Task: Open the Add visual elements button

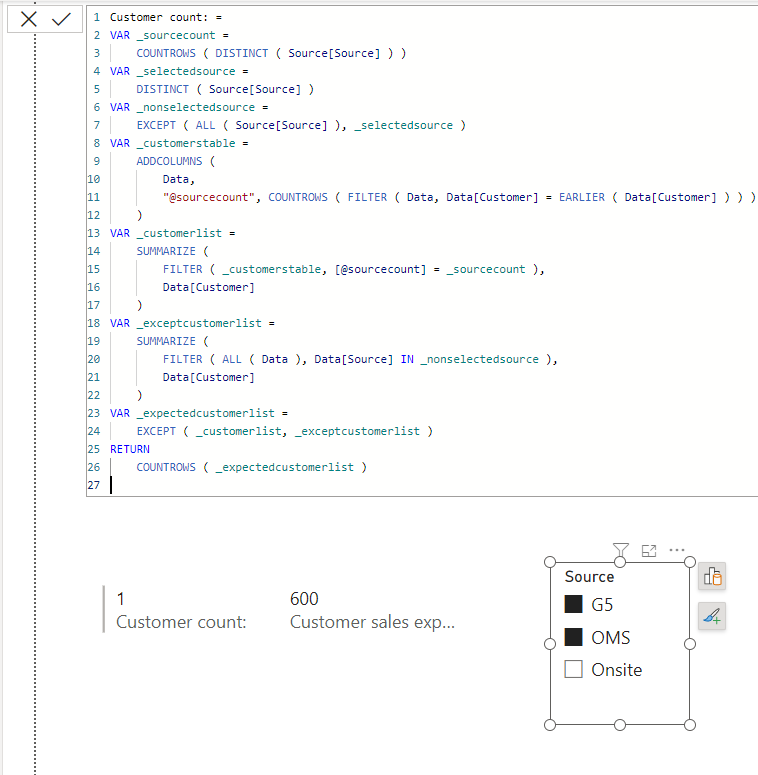Action: pyautogui.click(x=712, y=576)
